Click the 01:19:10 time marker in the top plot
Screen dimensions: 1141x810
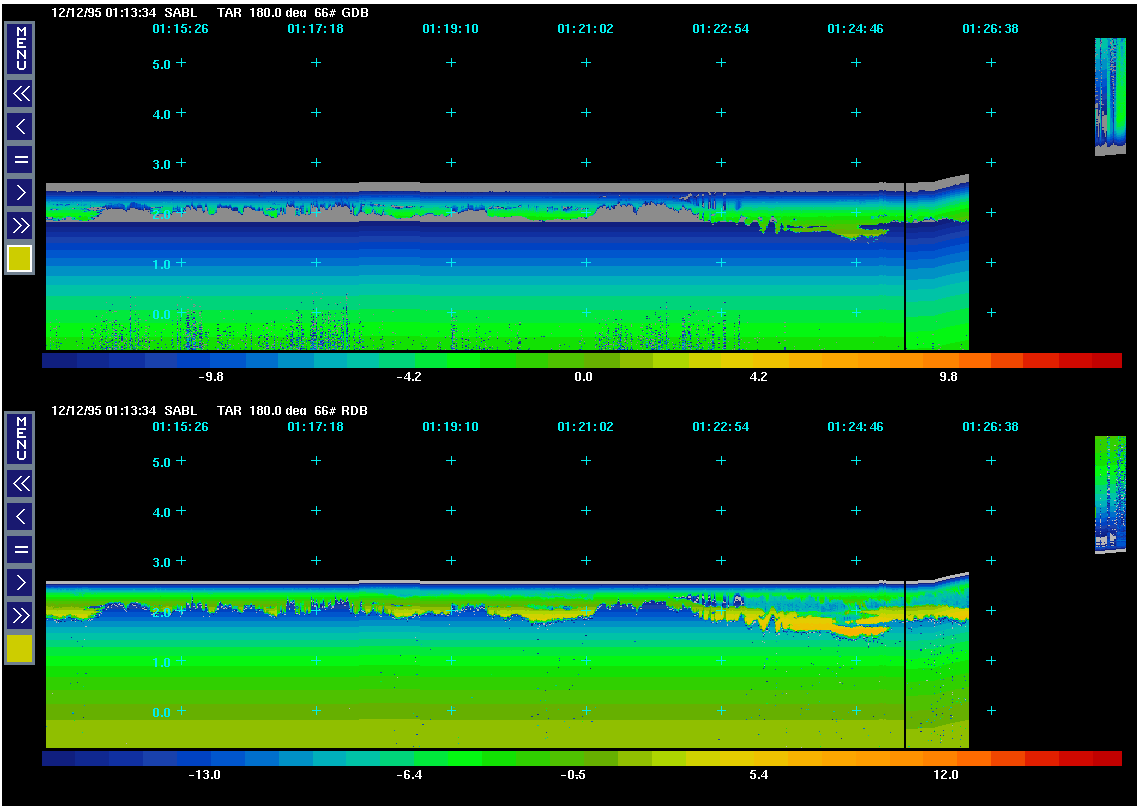click(450, 29)
